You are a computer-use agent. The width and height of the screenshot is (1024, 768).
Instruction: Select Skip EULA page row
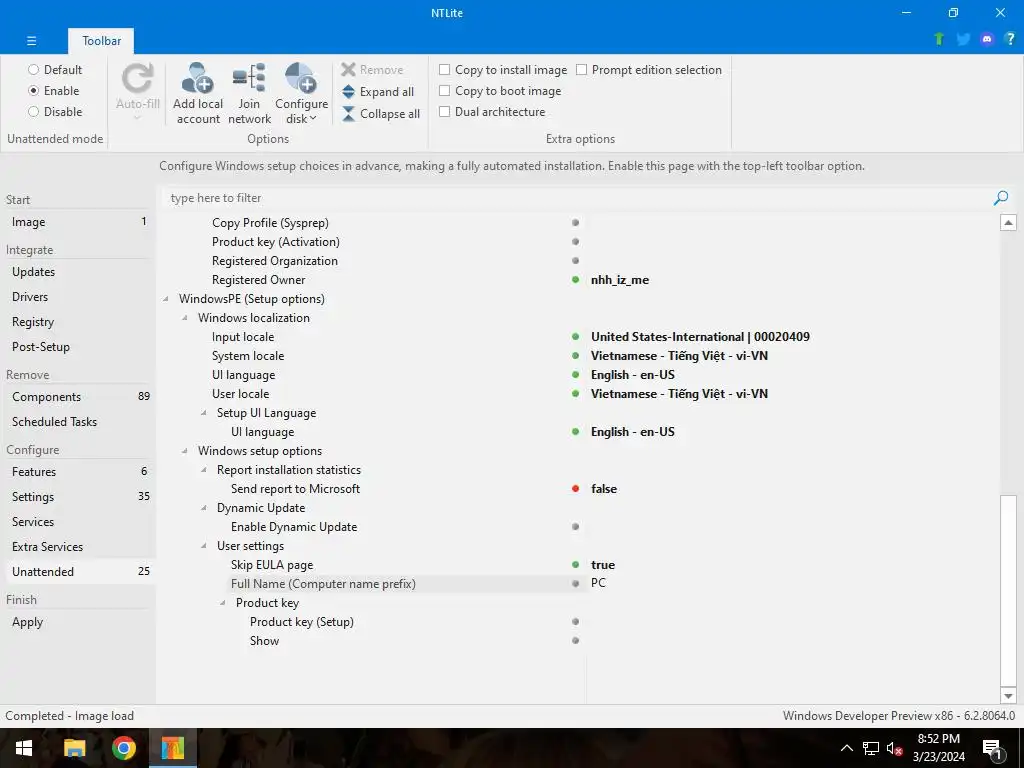[578, 565]
